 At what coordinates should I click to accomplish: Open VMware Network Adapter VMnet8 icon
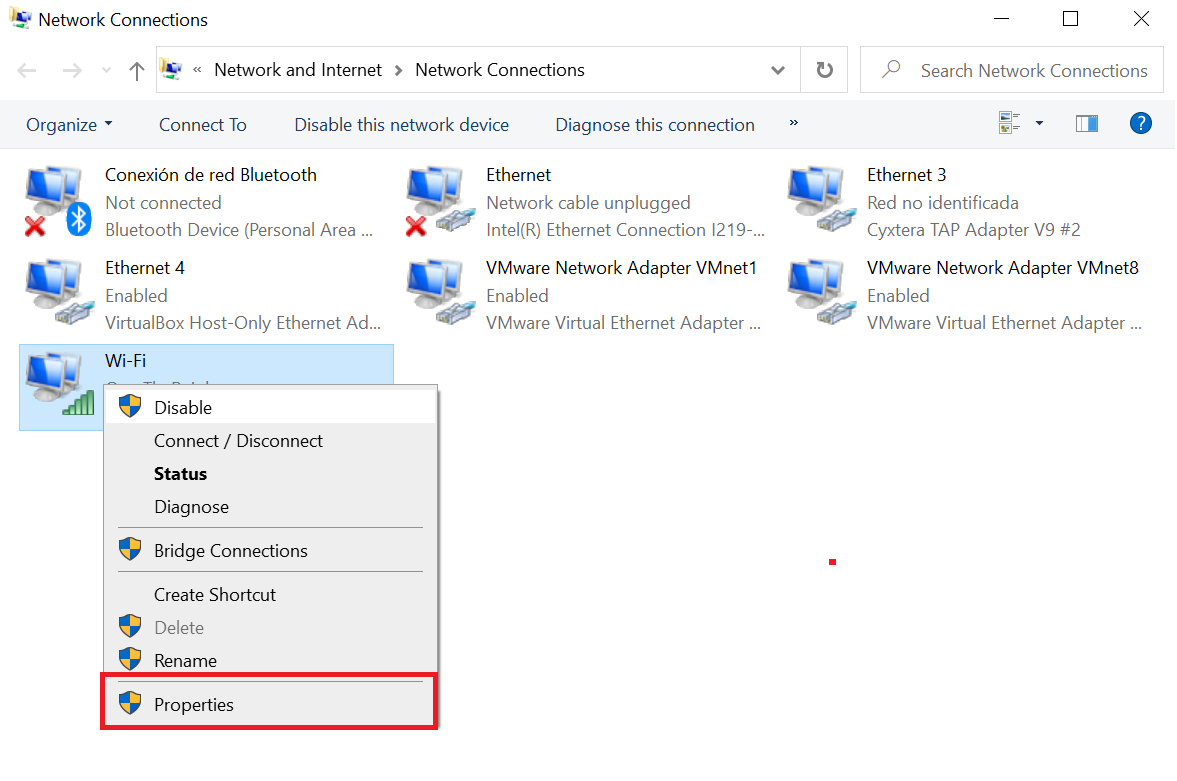coord(818,288)
